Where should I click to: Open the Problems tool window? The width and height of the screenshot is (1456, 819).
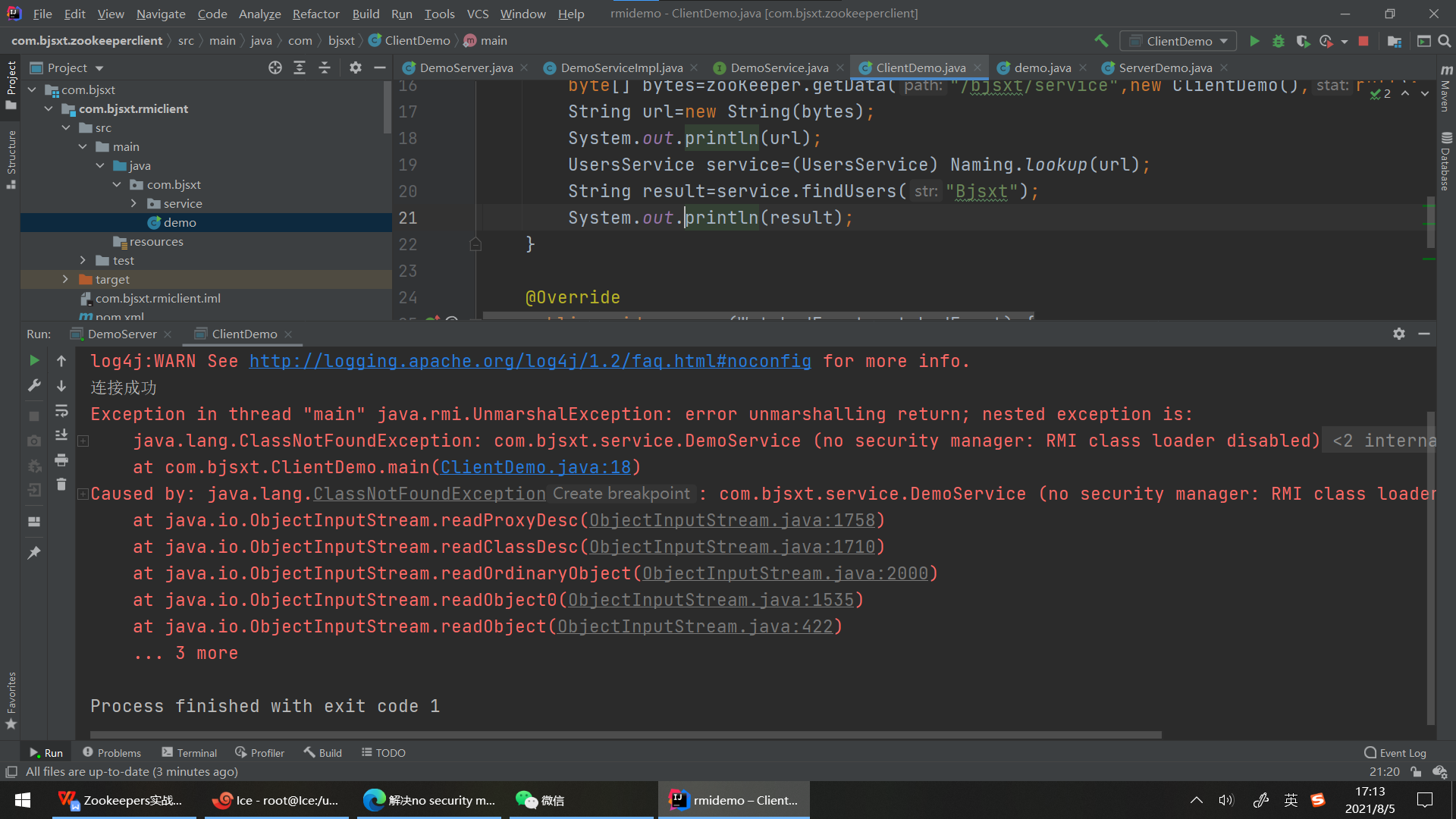[x=111, y=752]
